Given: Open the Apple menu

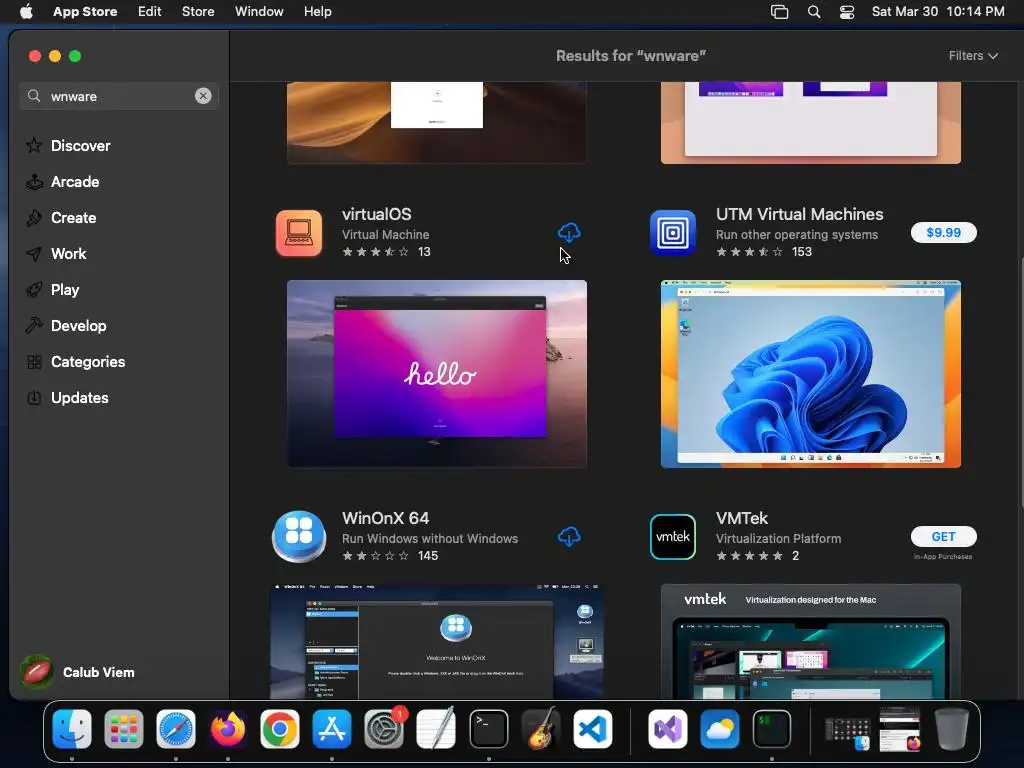Looking at the screenshot, I should [26, 11].
